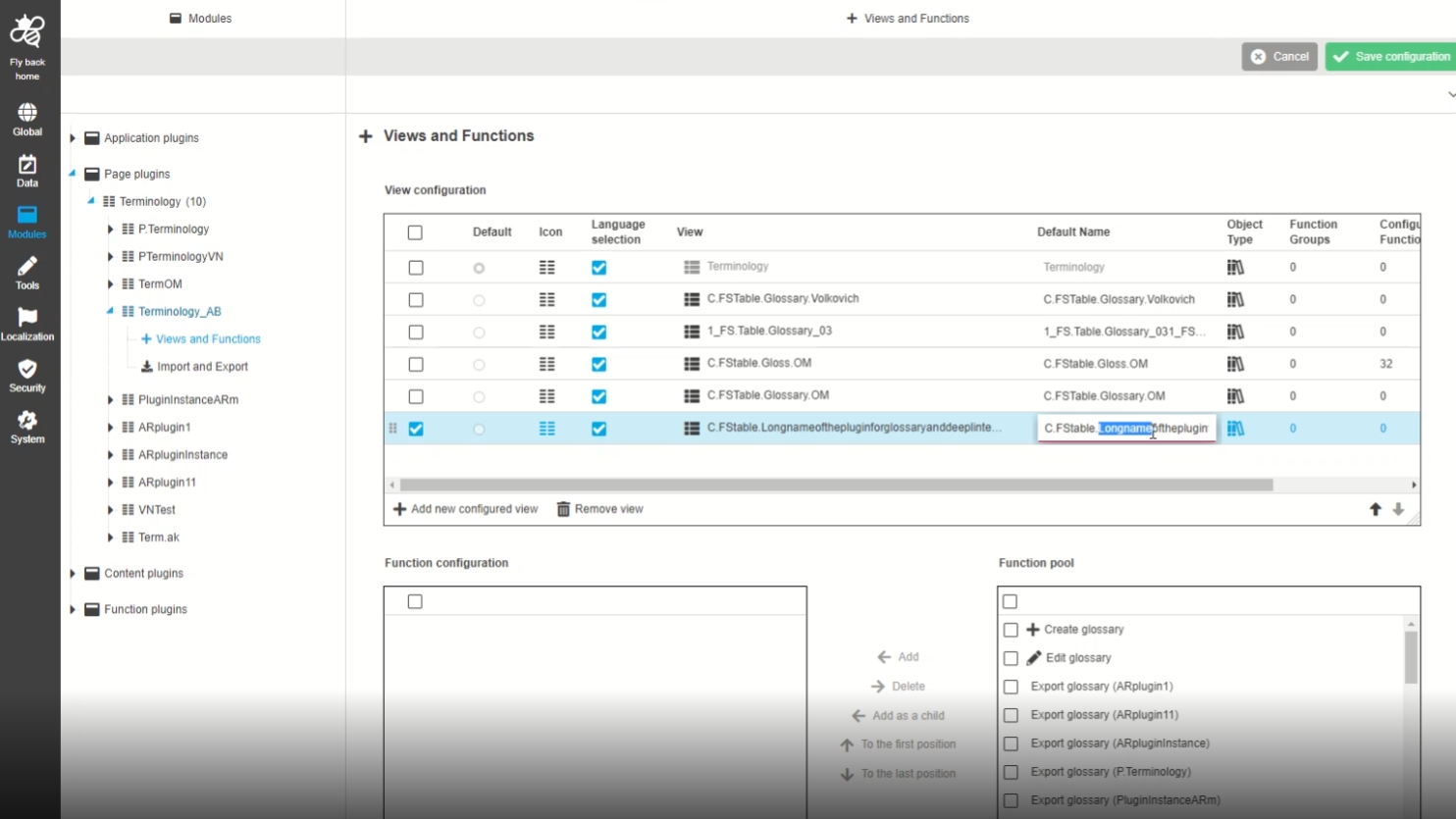Toggle language selection for C.FStable.Gloss.OM
The image size is (1456, 819).
(598, 364)
